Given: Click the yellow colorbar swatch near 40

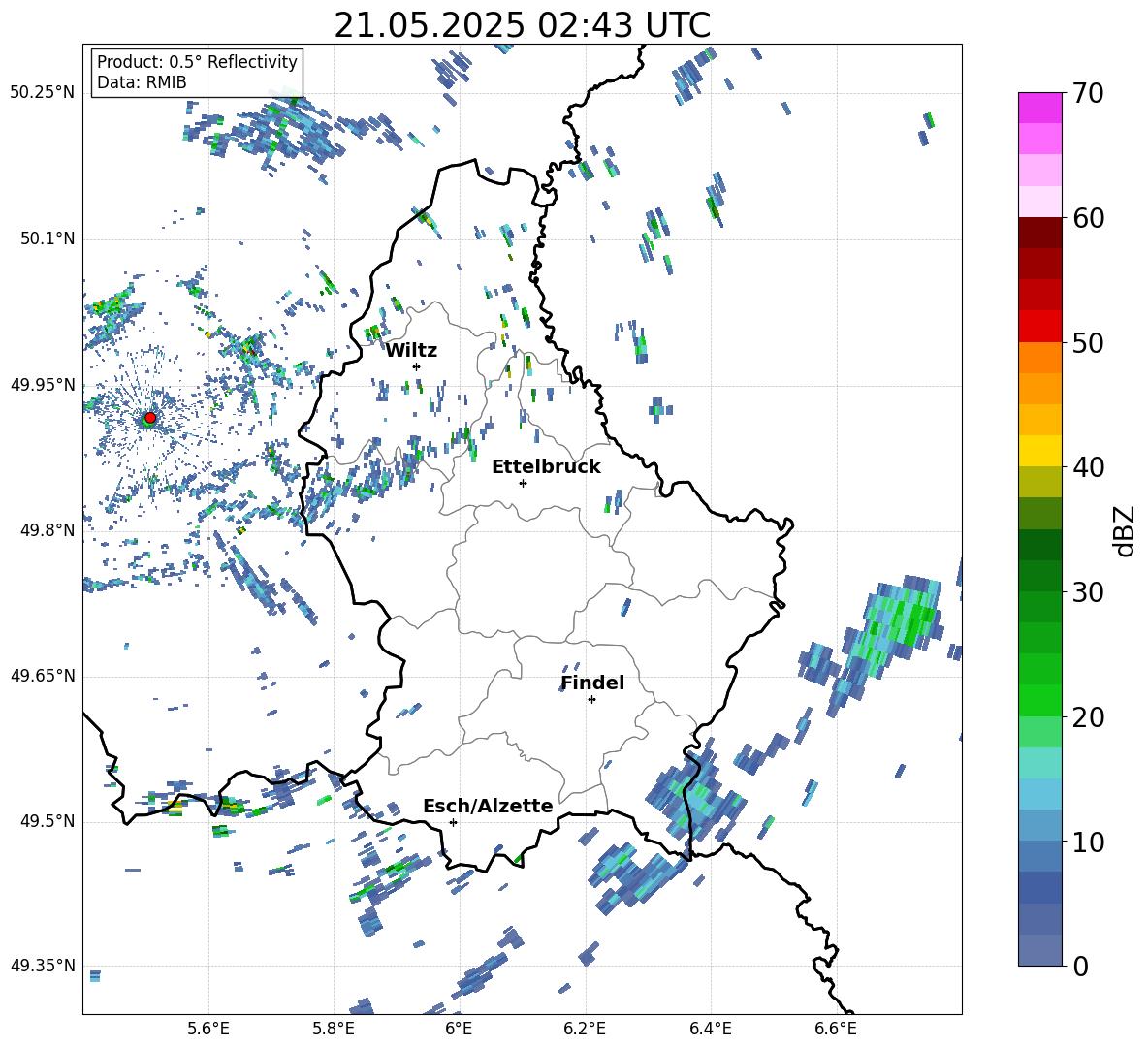Looking at the screenshot, I should [x=1039, y=451].
